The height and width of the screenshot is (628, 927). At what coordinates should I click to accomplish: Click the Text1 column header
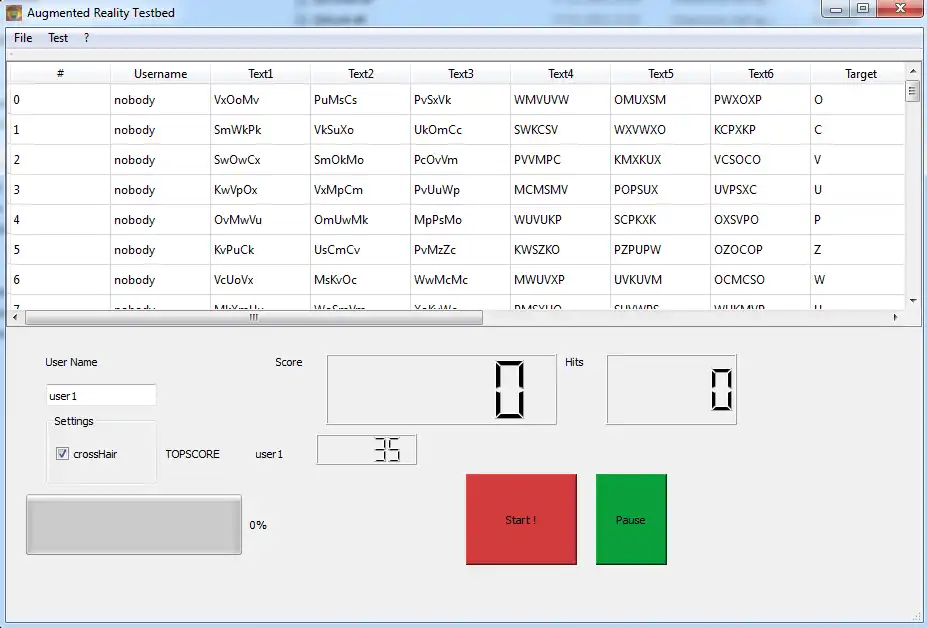pos(260,73)
